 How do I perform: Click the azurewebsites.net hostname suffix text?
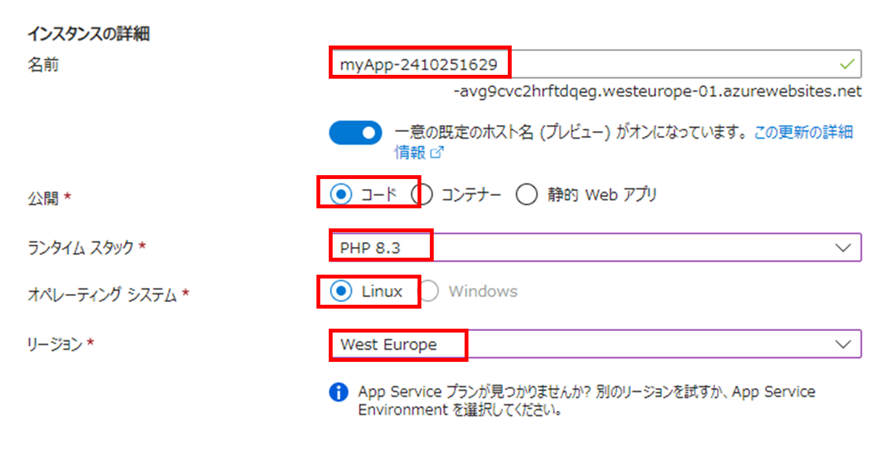(x=657, y=91)
